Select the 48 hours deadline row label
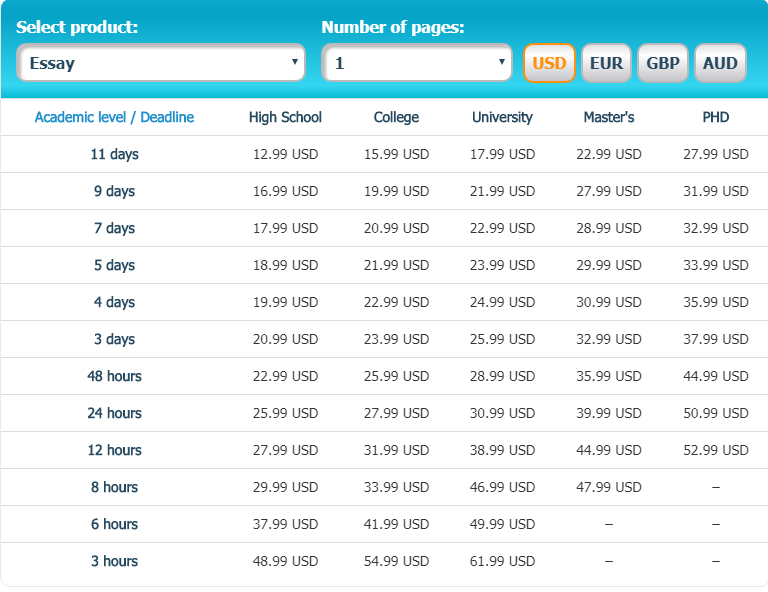Screen dimensions: 768x592 click(x=114, y=376)
